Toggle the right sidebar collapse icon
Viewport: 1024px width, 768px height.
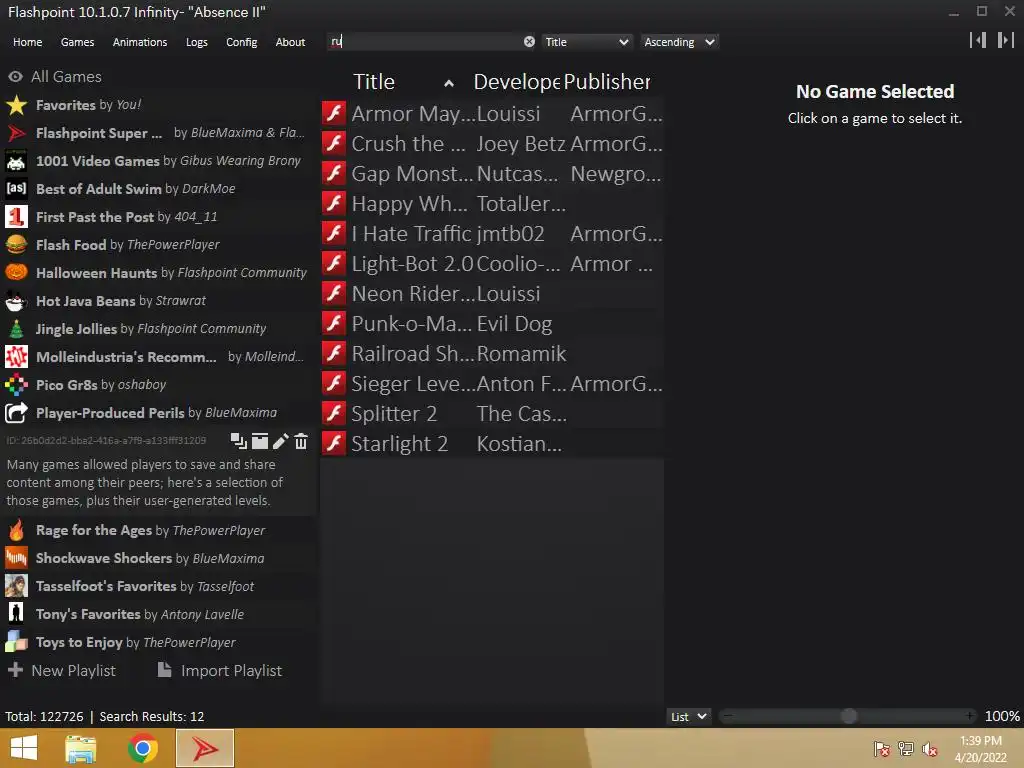tap(1006, 40)
